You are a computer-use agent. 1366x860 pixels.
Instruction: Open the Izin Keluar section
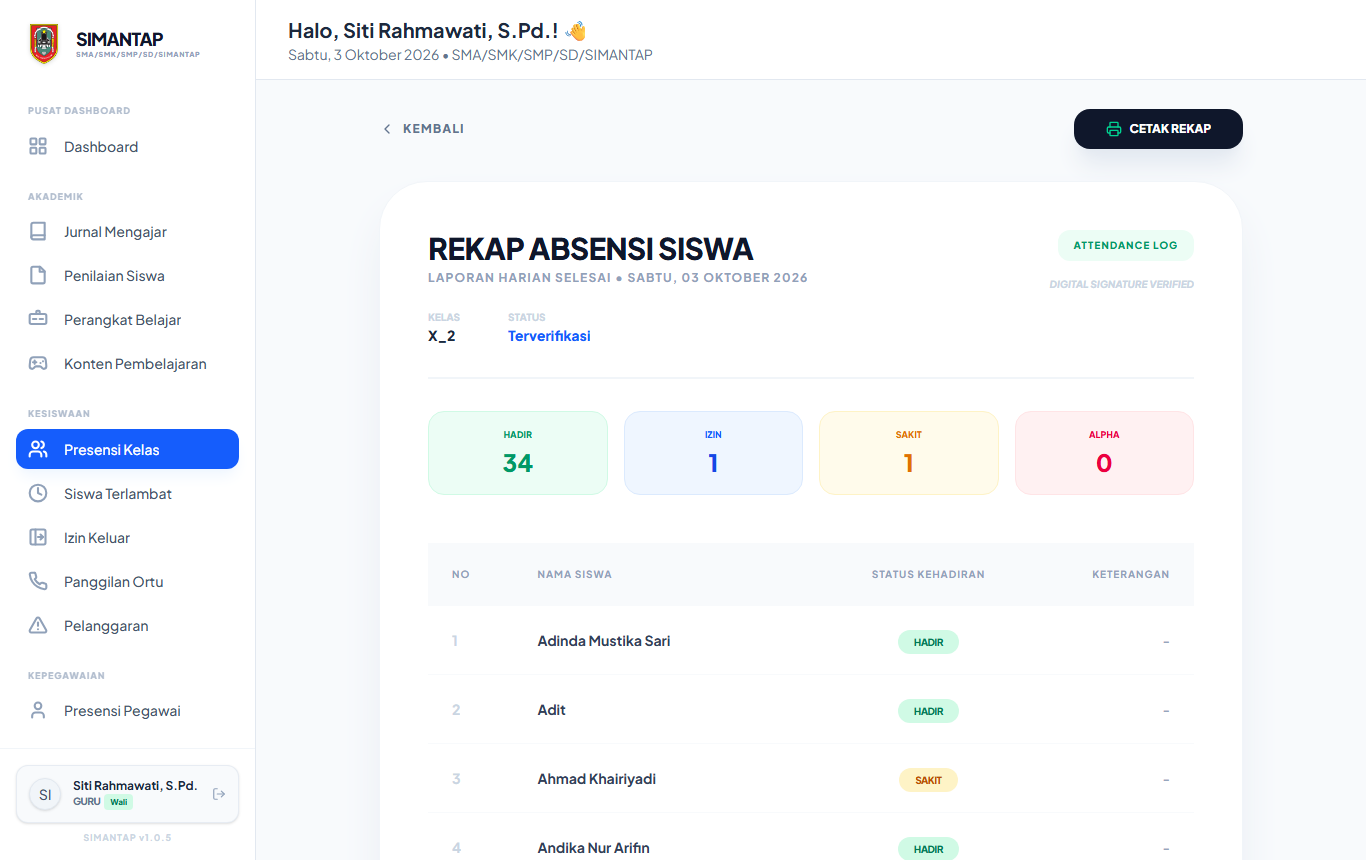pos(128,538)
